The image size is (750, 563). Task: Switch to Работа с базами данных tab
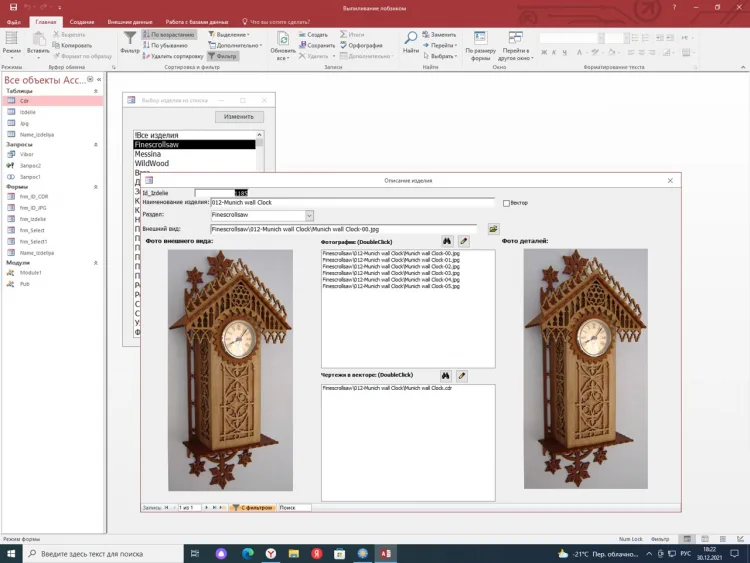(197, 22)
